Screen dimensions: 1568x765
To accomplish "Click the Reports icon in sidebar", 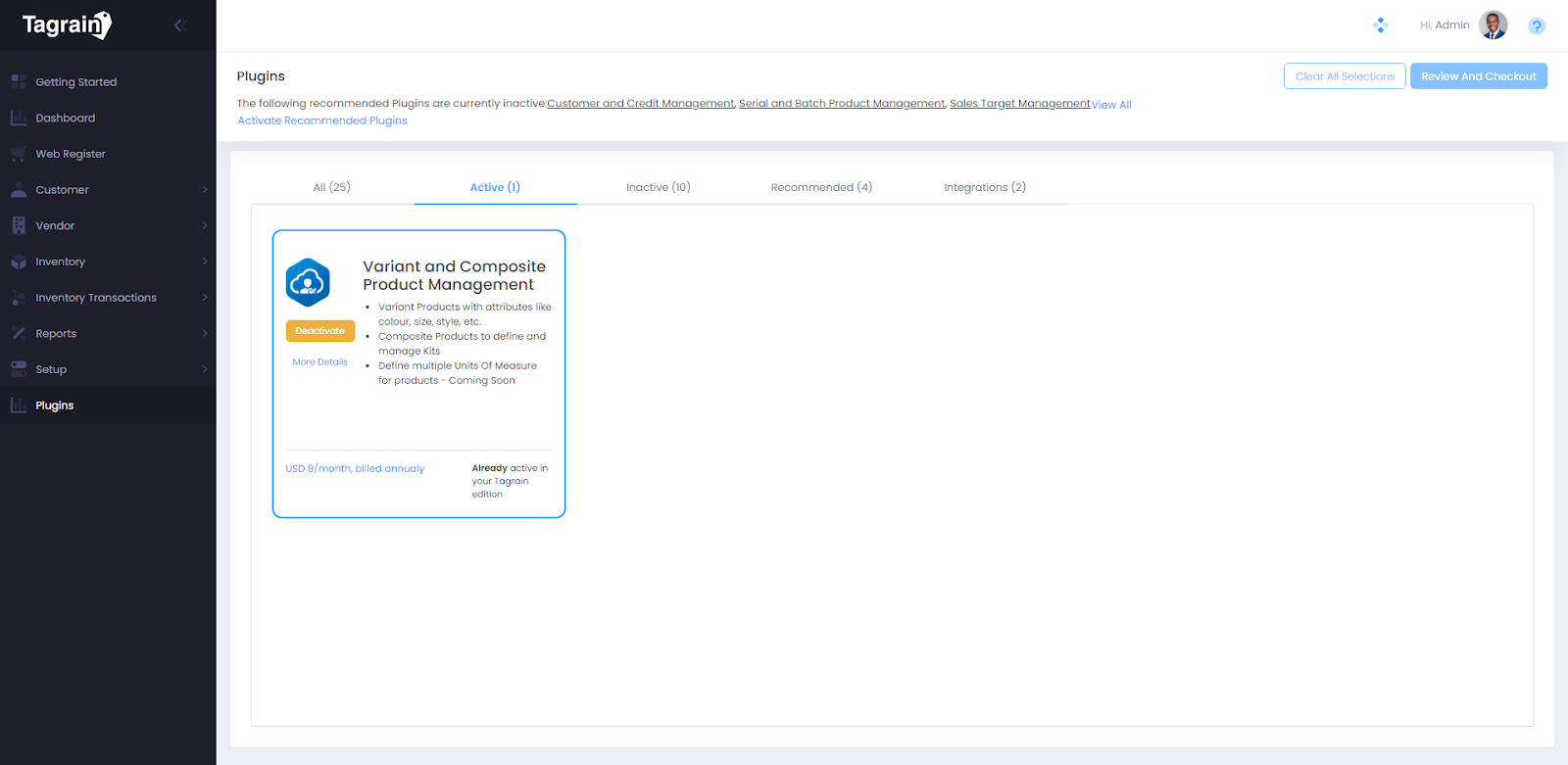I will (19, 333).
